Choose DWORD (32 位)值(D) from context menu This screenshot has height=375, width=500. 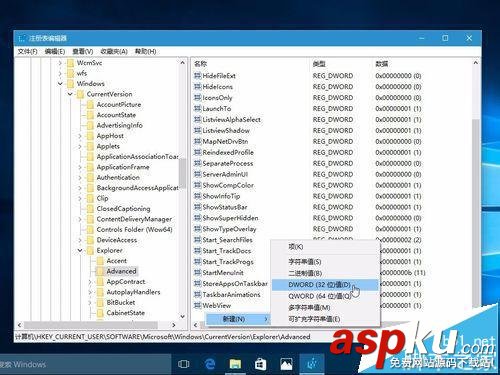pyautogui.click(x=325, y=285)
